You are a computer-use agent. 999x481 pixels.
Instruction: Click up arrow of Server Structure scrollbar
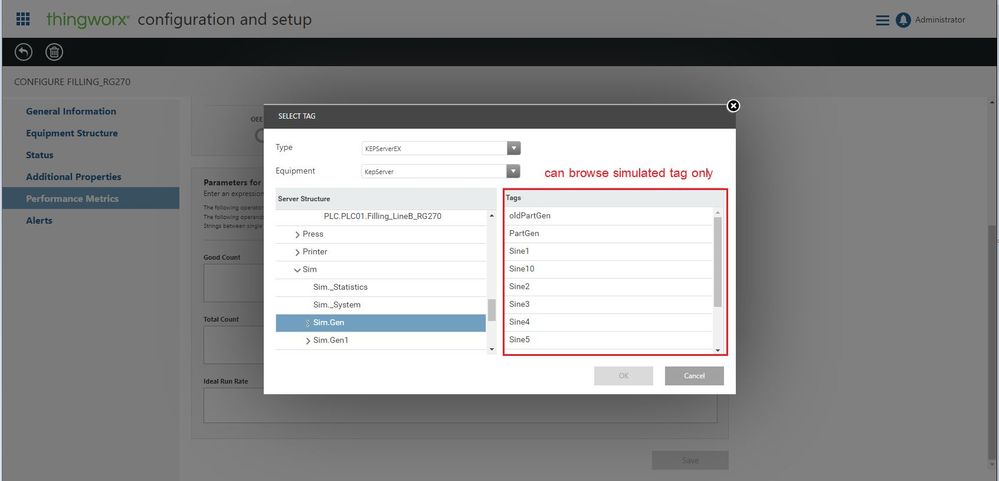tap(491, 216)
